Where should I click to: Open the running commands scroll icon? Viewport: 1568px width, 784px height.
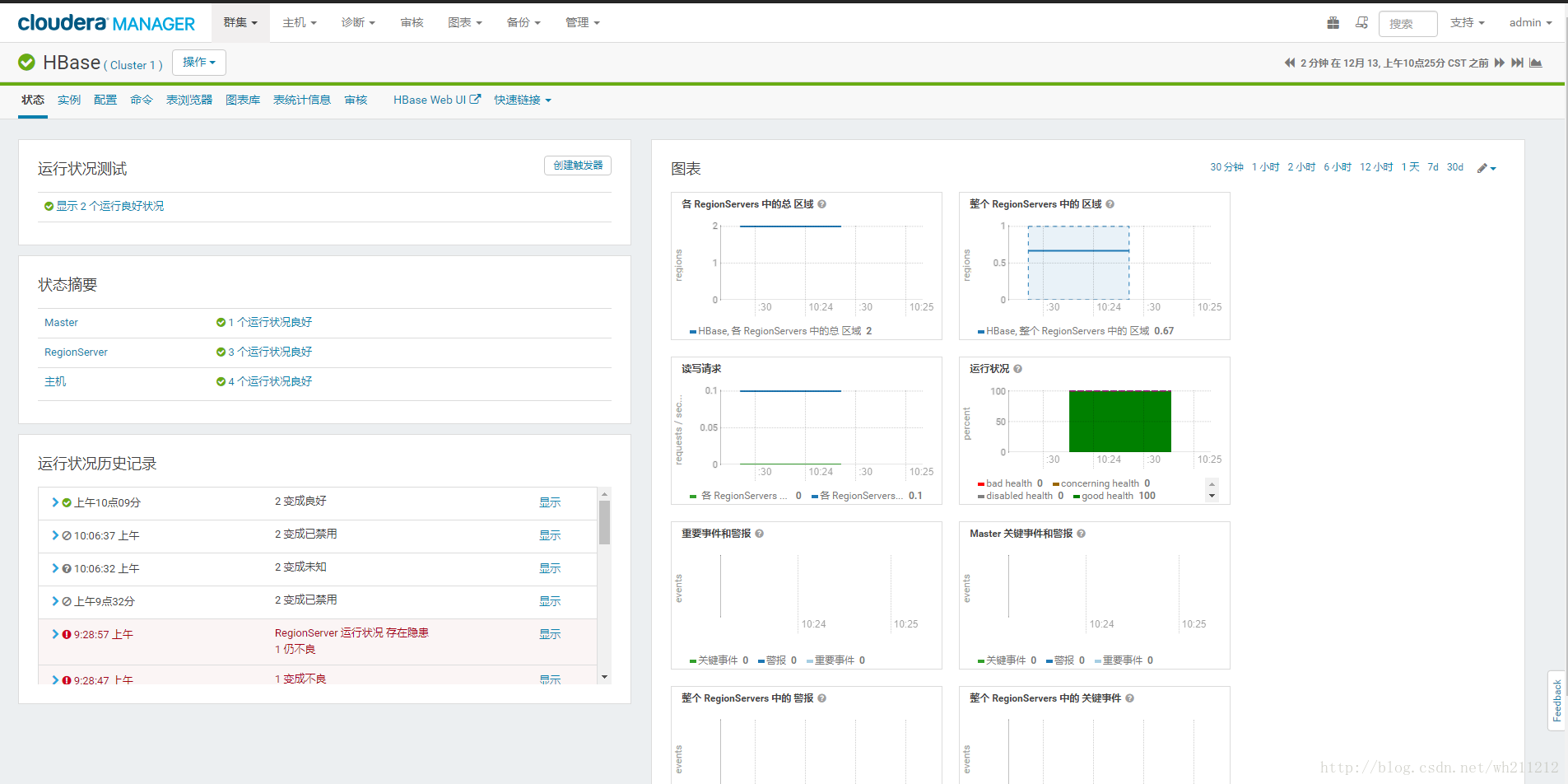[x=1361, y=23]
